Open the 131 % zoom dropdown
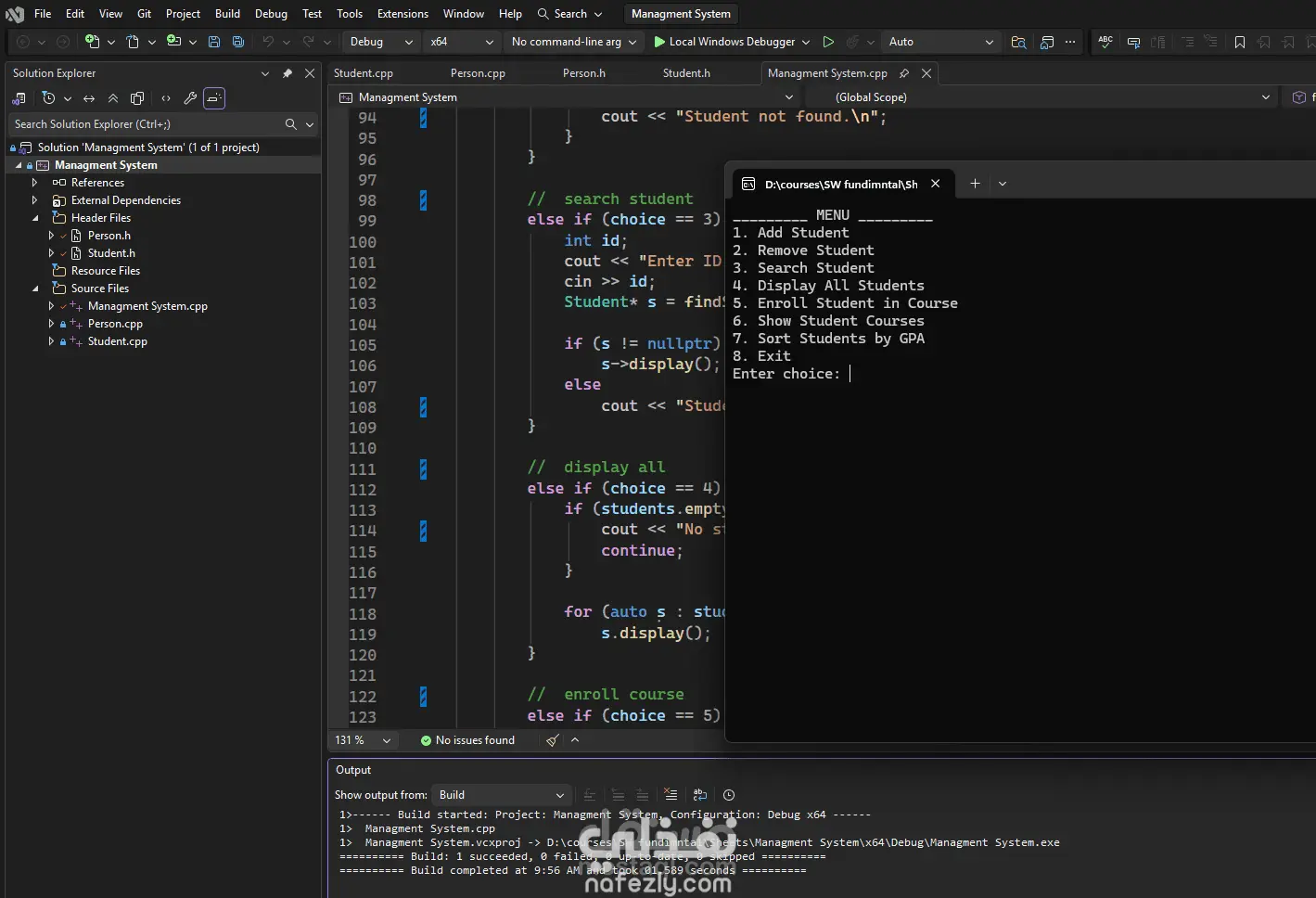Screen dimensions: 1316x898 pyautogui.click(x=363, y=740)
